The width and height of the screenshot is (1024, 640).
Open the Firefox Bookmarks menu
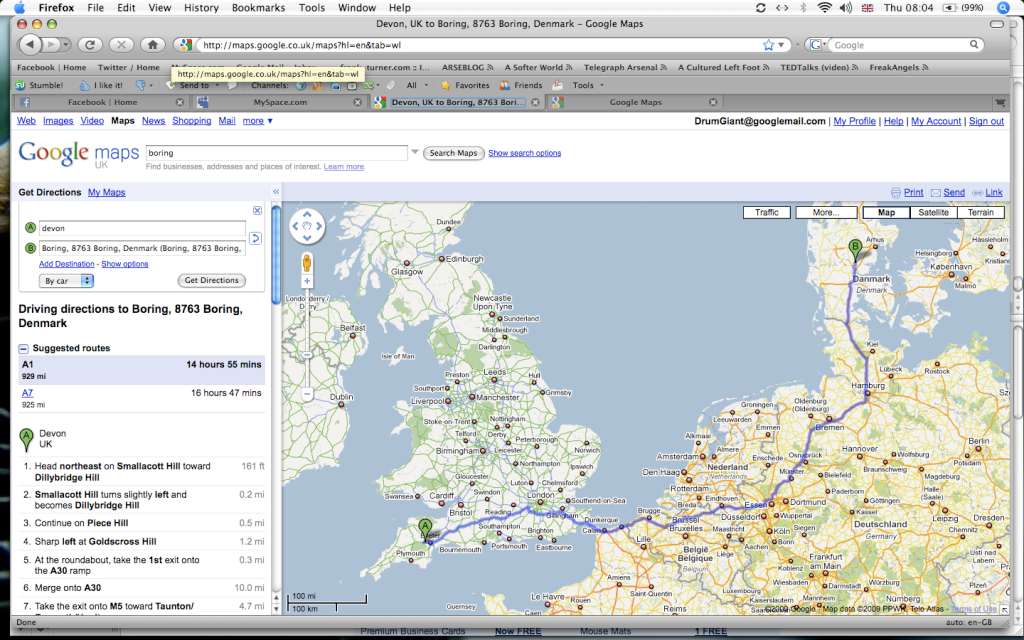[258, 8]
